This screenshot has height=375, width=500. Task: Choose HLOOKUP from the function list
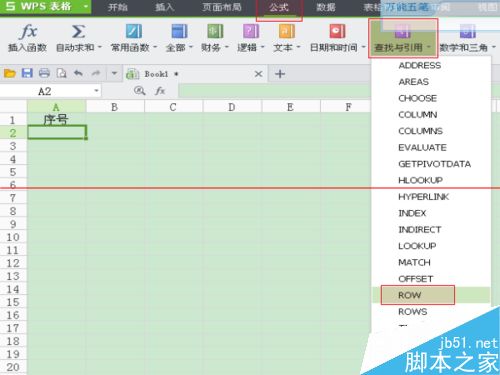tap(431, 180)
